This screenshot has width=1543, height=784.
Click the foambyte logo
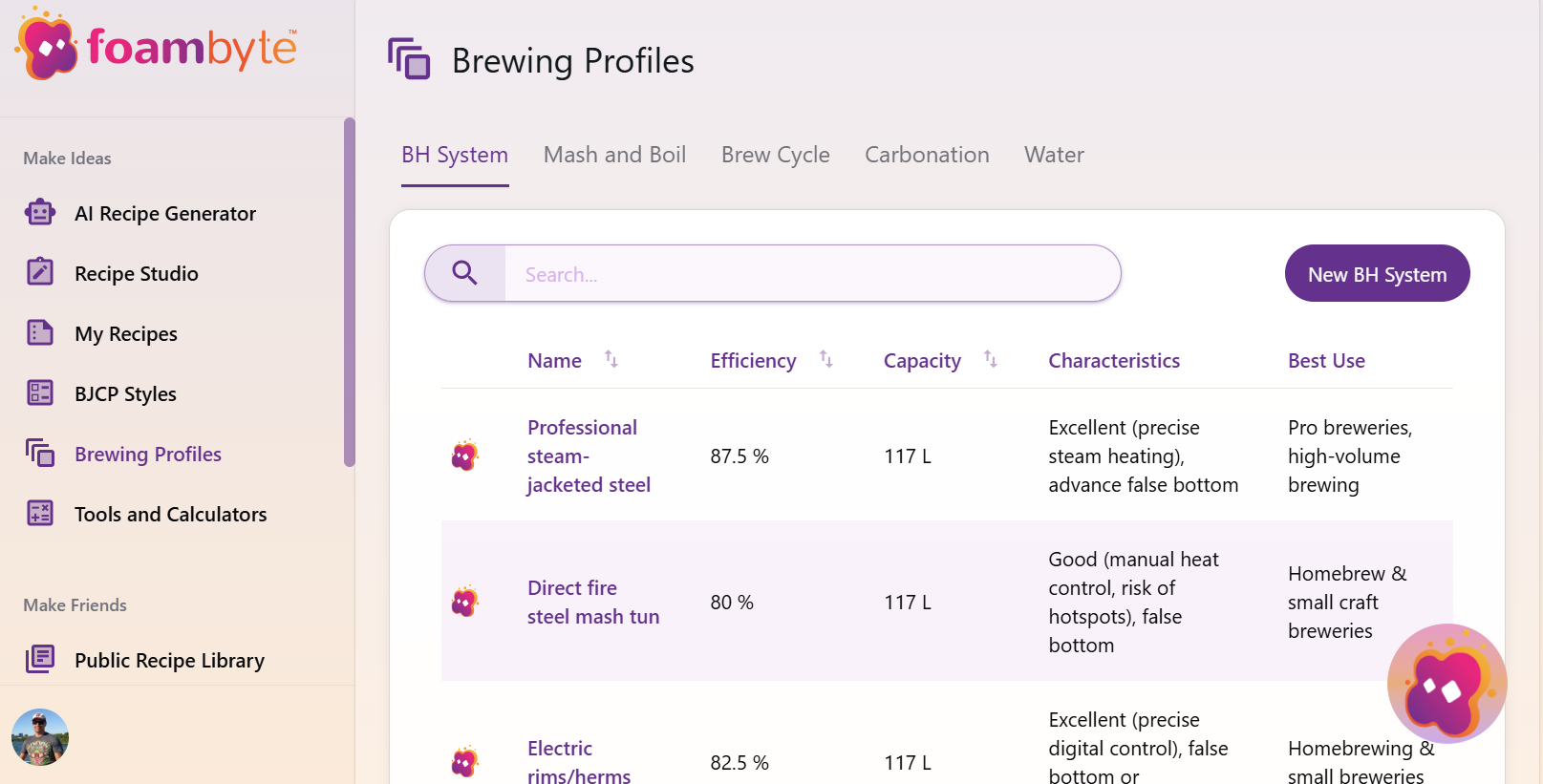tap(156, 45)
